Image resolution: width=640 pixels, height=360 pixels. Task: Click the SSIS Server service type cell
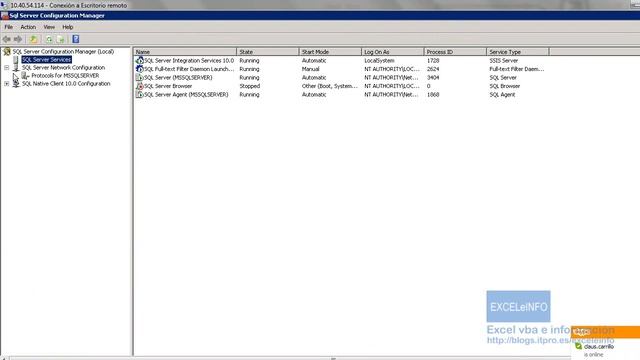(504, 60)
